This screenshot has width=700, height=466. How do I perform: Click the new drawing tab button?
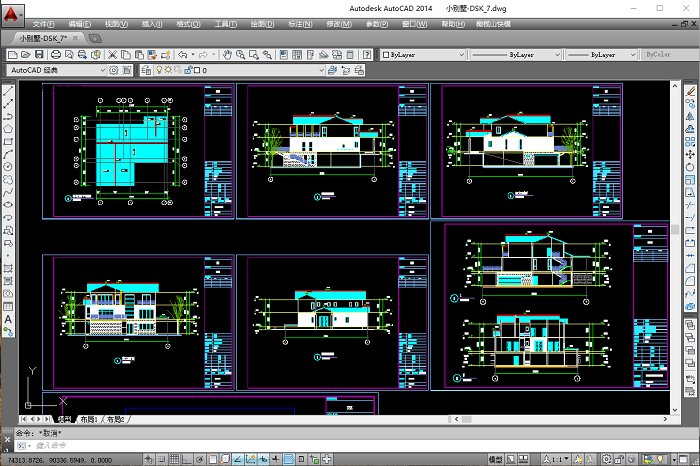pos(95,38)
